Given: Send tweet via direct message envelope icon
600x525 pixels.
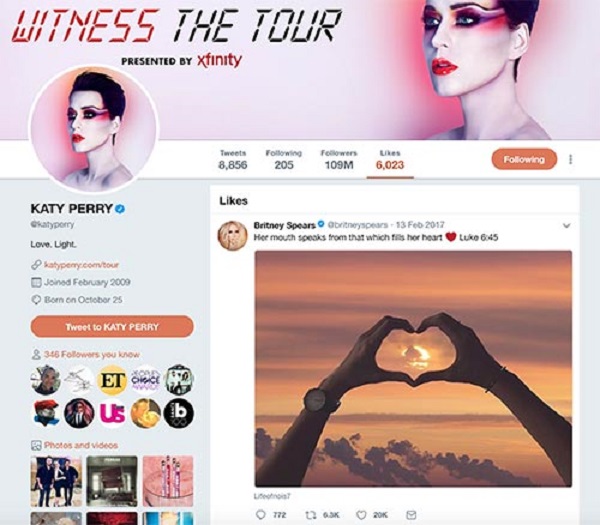Looking at the screenshot, I should 411,515.
